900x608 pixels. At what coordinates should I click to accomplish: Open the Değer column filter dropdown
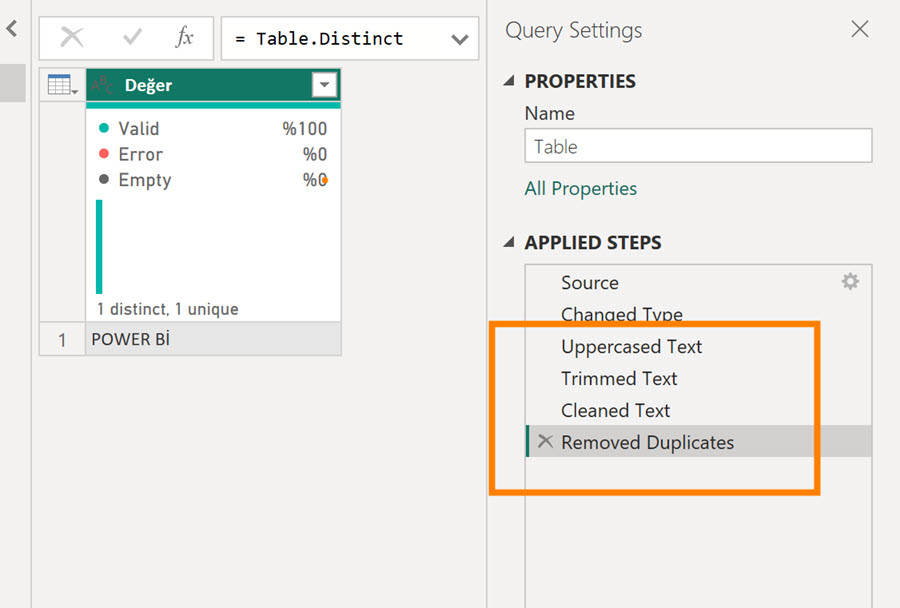324,86
